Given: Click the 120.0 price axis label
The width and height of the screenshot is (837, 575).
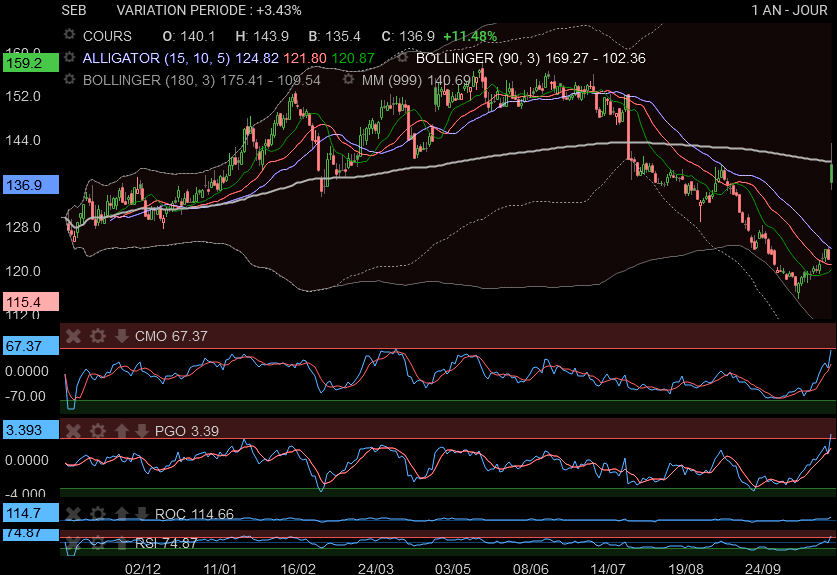Looking at the screenshot, I should pyautogui.click(x=23, y=271).
